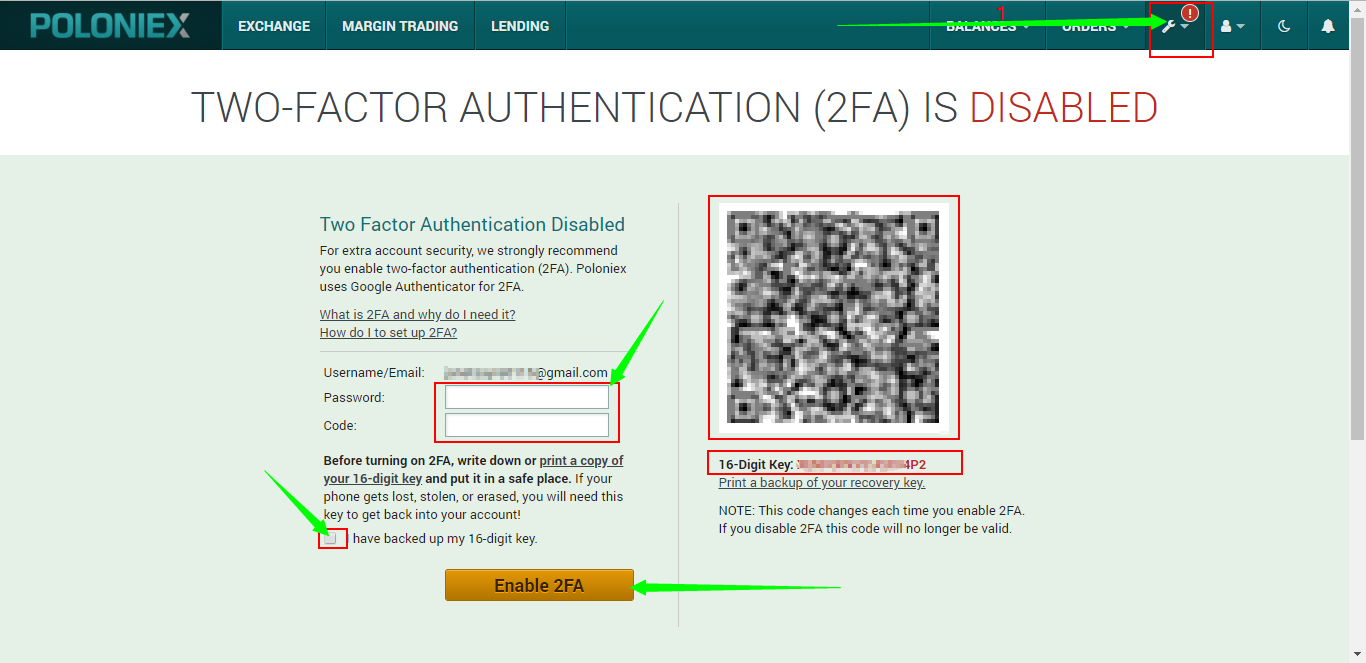This screenshot has height=663, width=1366.
Task: Open notifications bell
Action: click(x=1328, y=26)
